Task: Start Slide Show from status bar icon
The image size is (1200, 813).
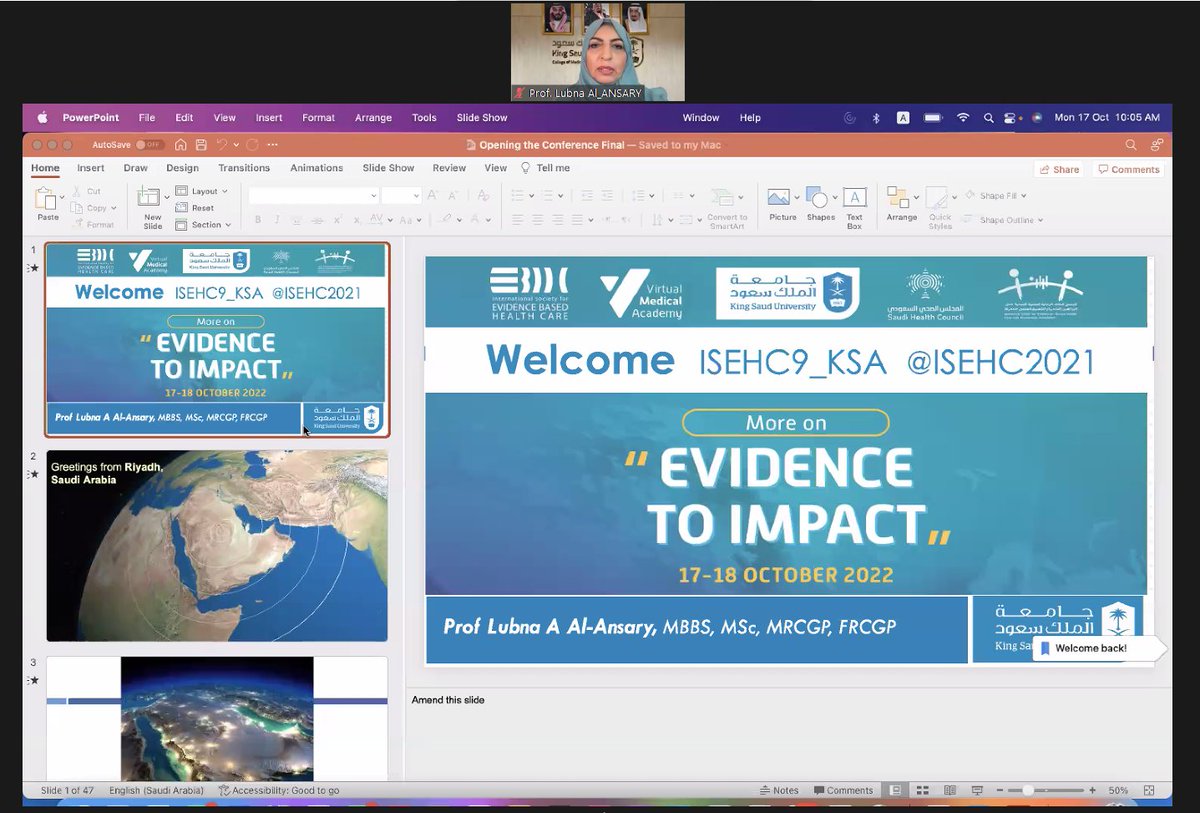Action: (977, 790)
